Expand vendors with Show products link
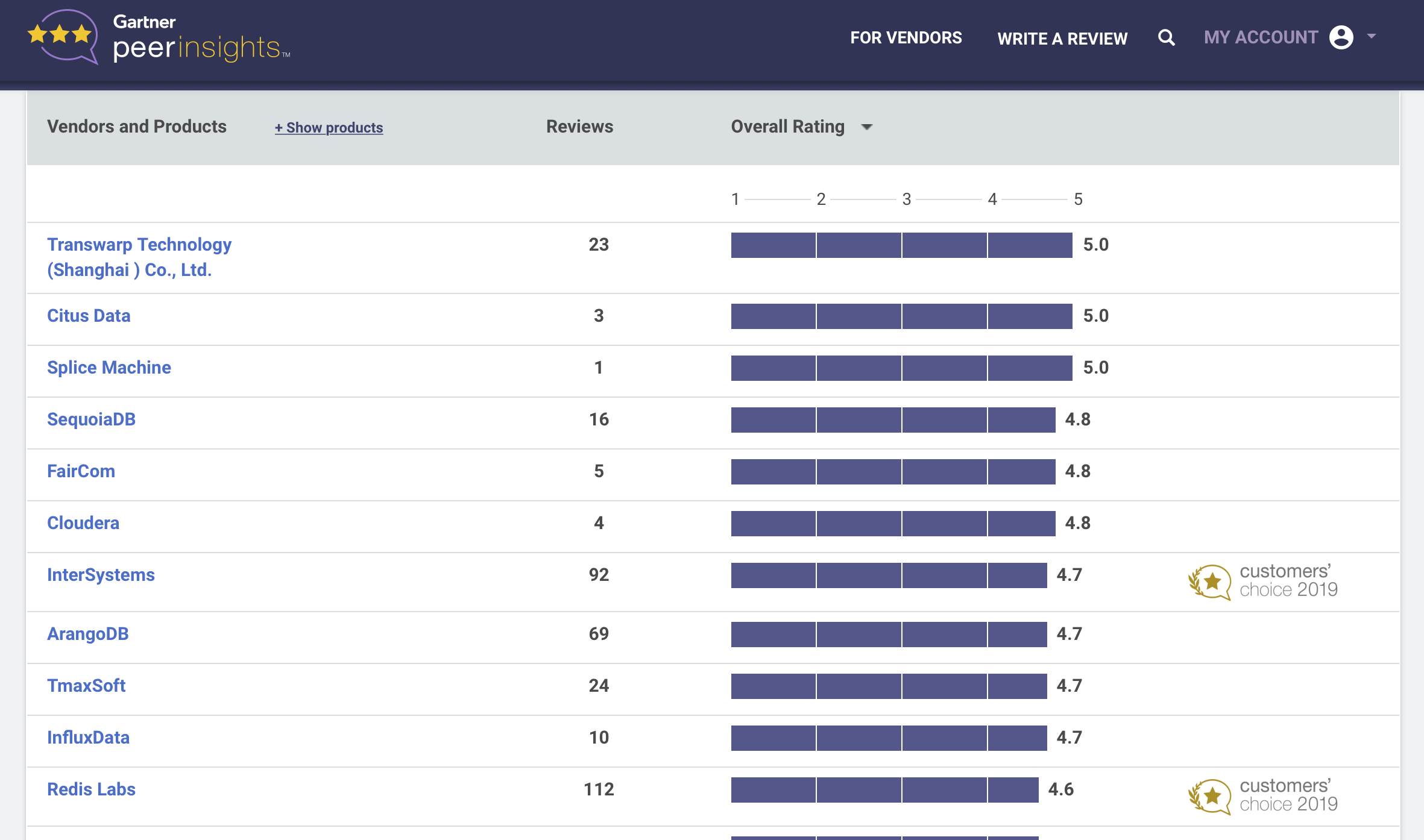Screen dimensions: 1424x840 pyautogui.click(x=329, y=128)
